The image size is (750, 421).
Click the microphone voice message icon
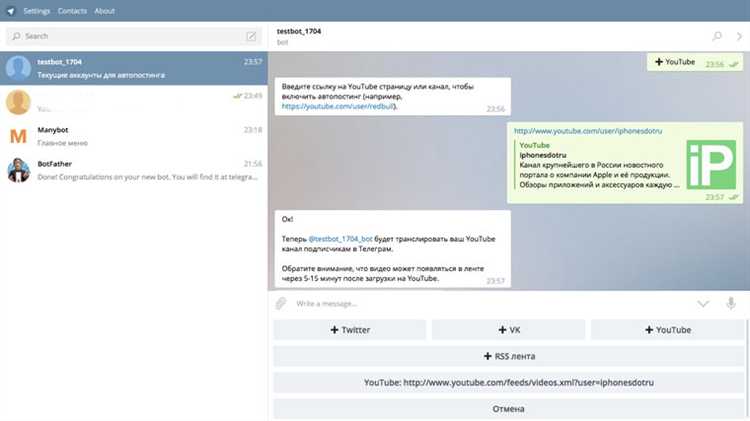tap(730, 303)
